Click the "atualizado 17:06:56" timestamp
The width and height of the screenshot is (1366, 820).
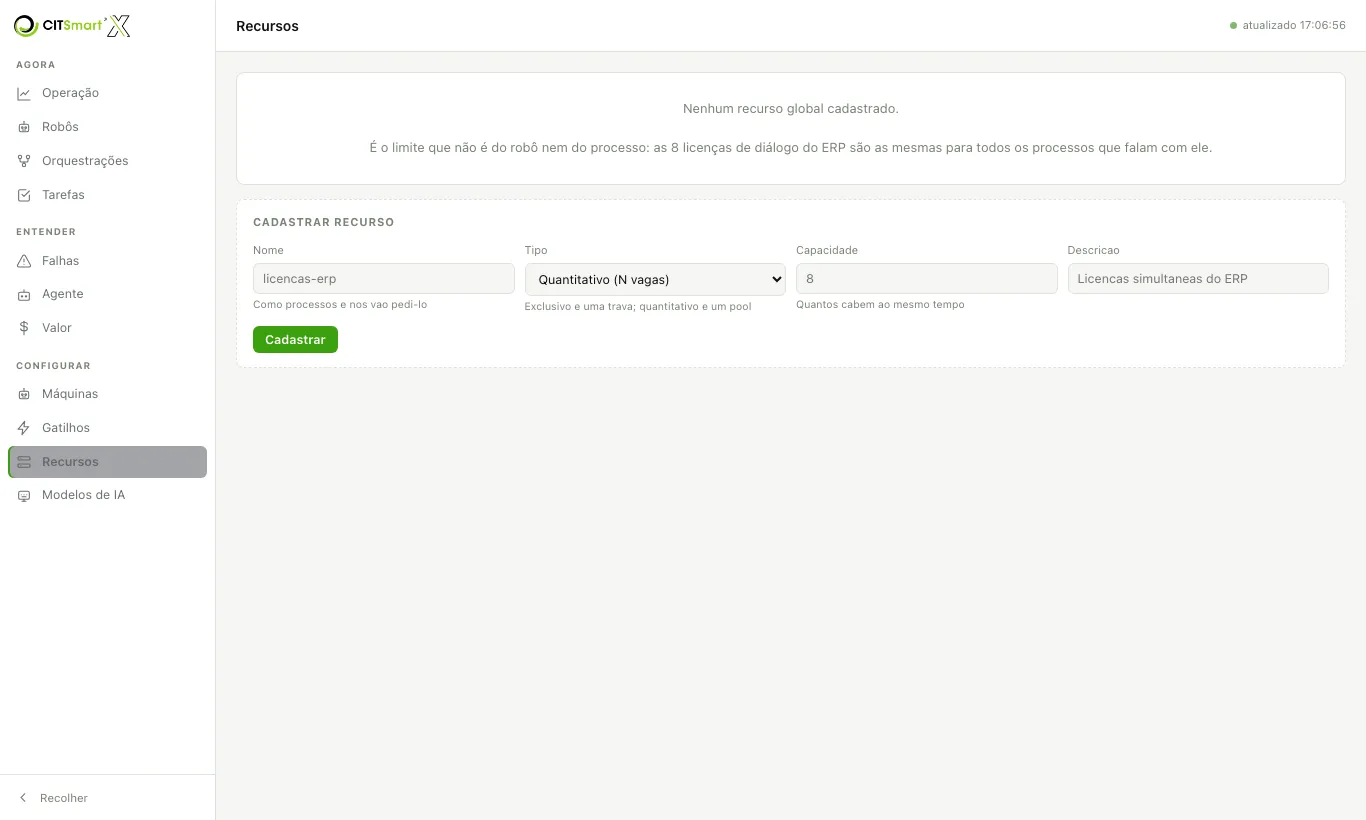[1294, 26]
